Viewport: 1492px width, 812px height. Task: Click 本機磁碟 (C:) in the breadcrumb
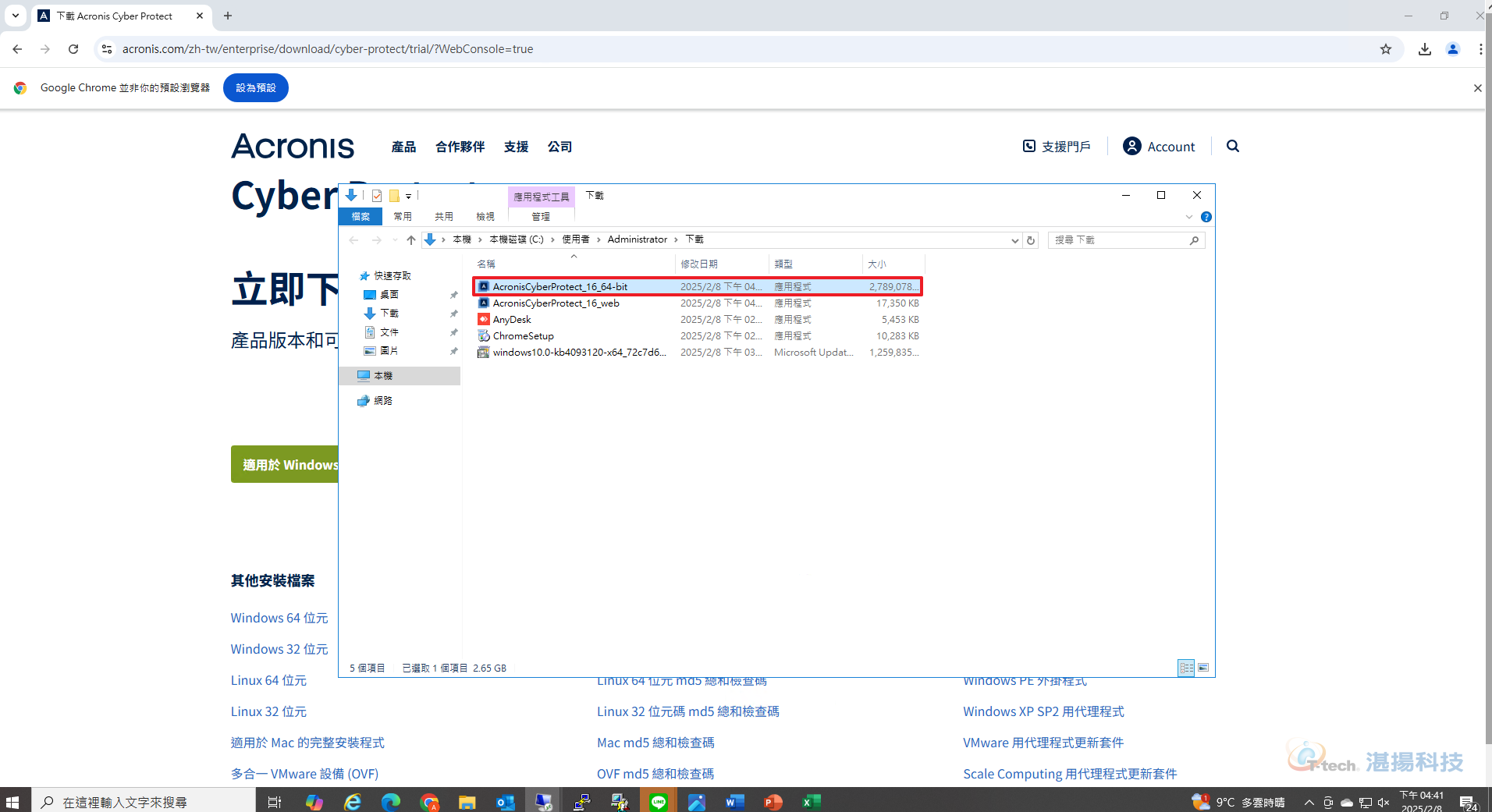pyautogui.click(x=517, y=239)
